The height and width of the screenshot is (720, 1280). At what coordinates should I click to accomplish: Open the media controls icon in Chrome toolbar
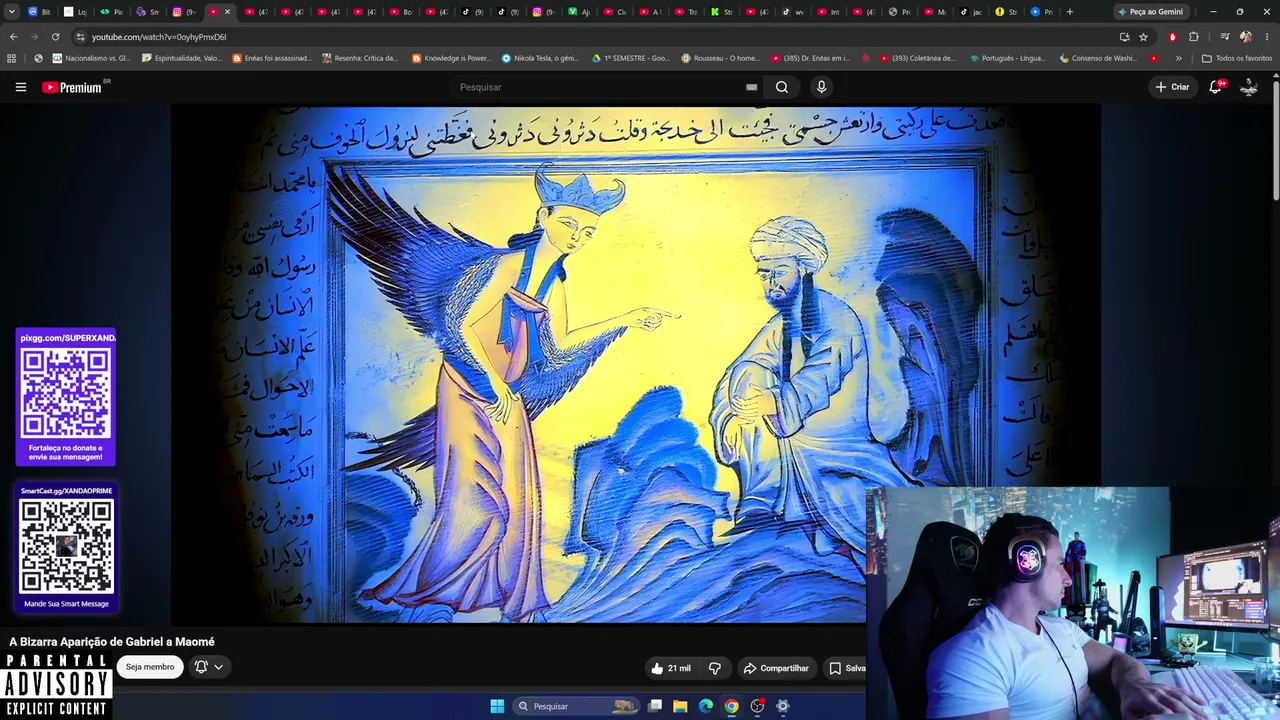tap(1224, 37)
